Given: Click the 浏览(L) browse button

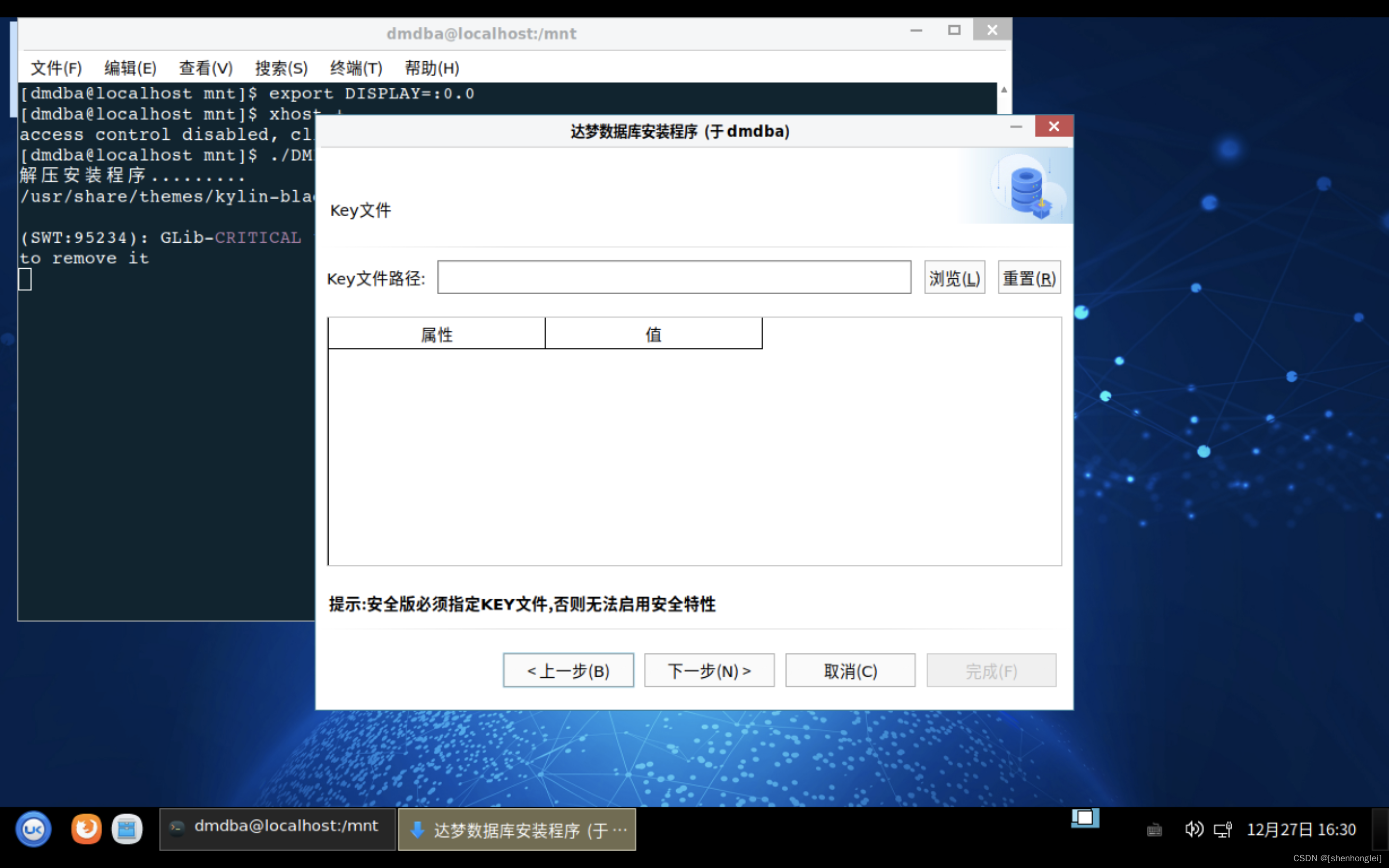Looking at the screenshot, I should (954, 278).
